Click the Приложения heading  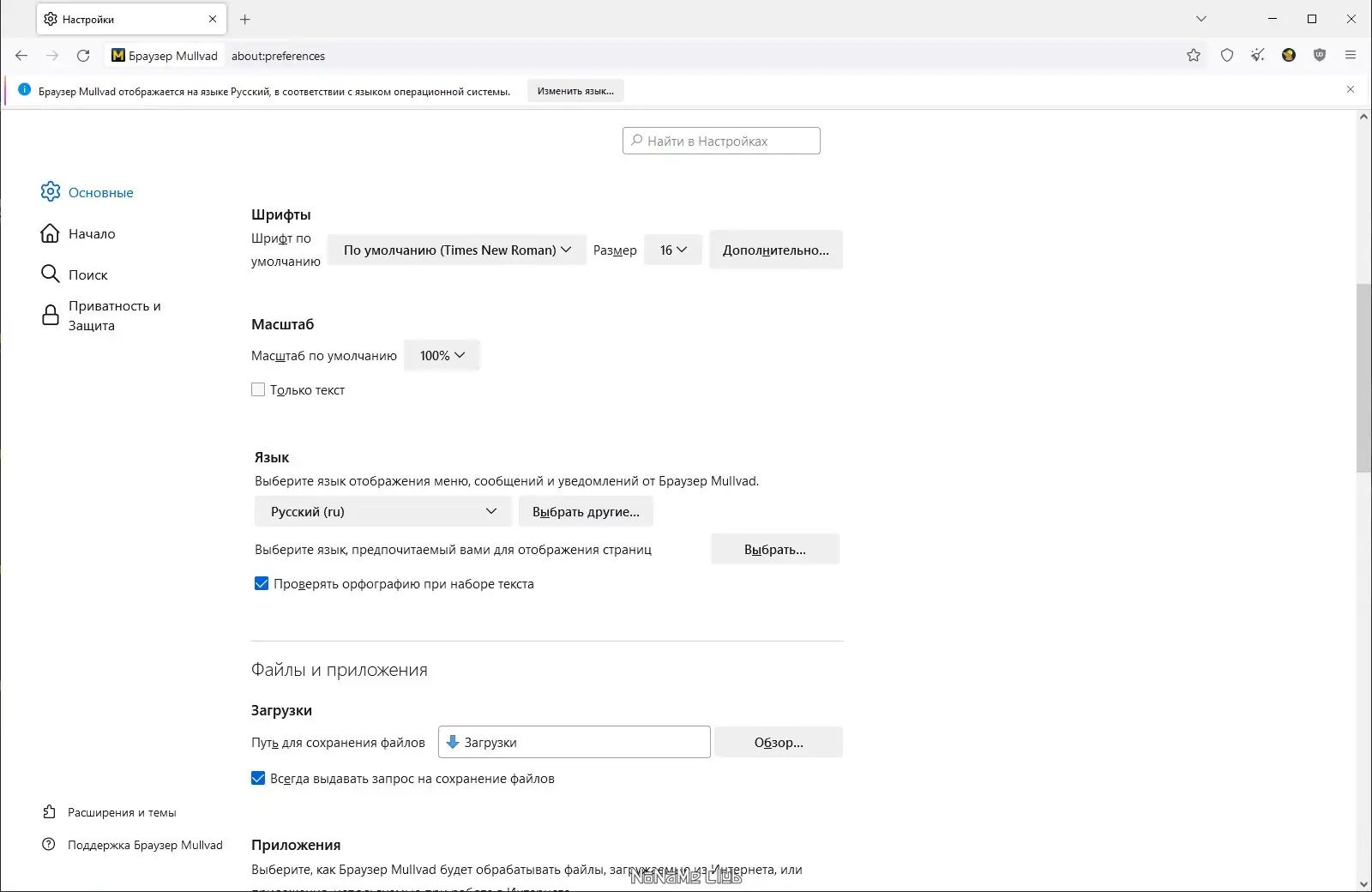pos(296,845)
